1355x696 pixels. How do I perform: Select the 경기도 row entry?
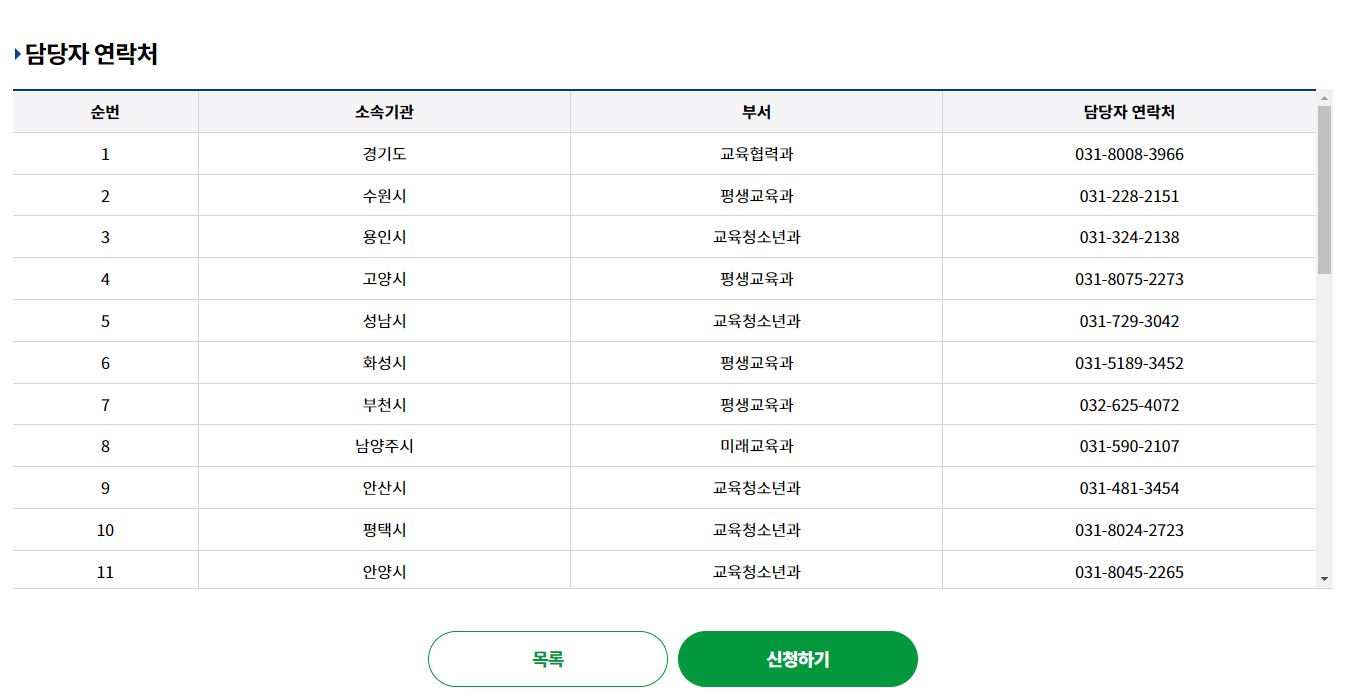(383, 153)
